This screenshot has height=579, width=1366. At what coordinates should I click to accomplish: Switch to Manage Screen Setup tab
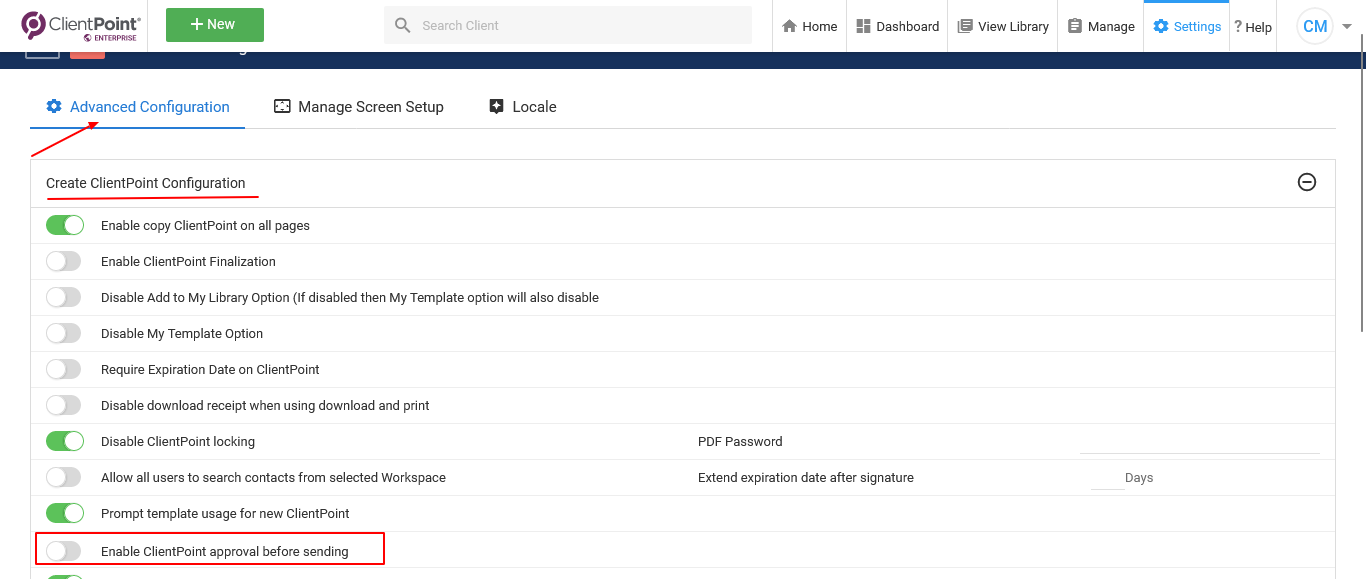[358, 107]
